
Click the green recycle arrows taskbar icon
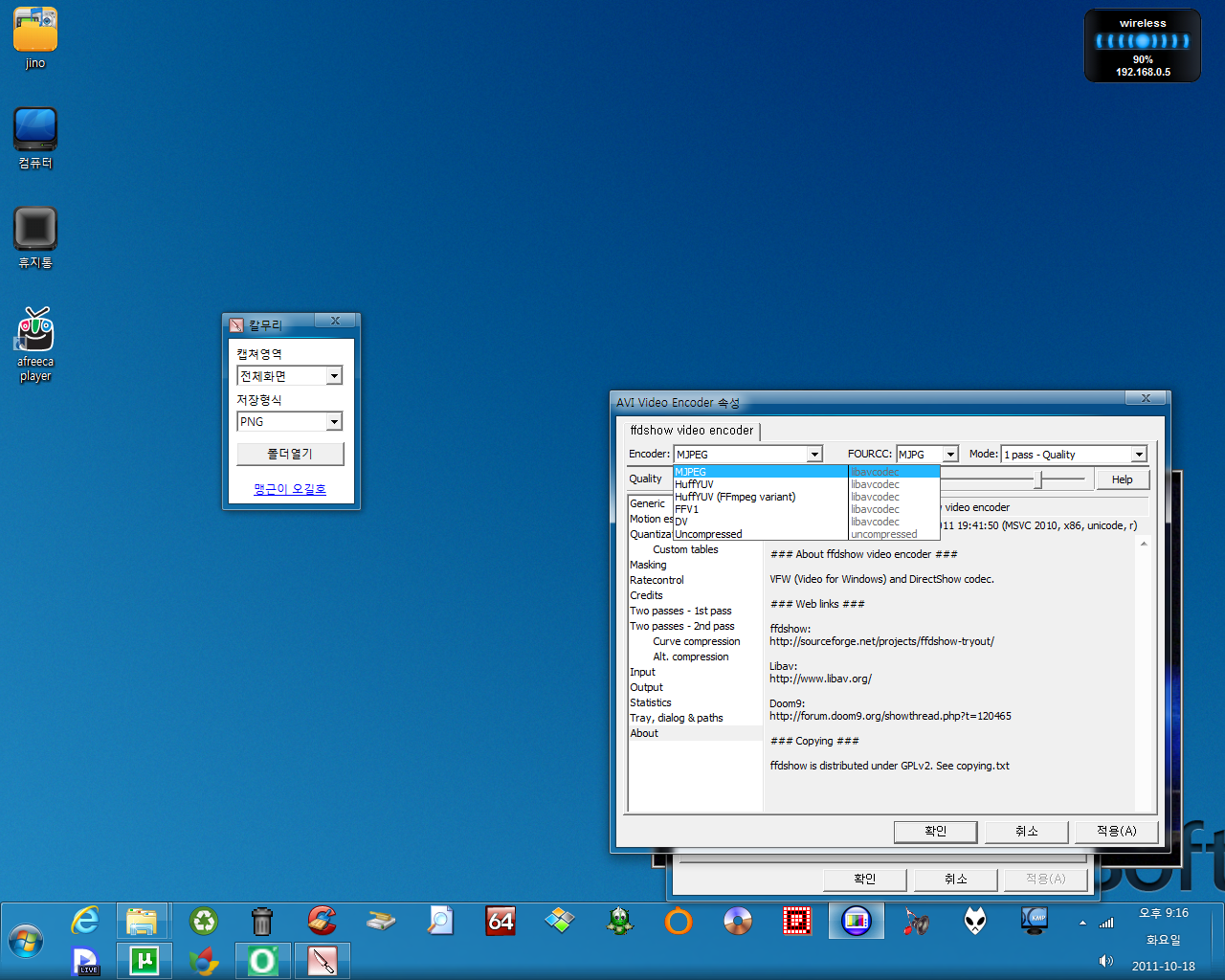coord(203,921)
